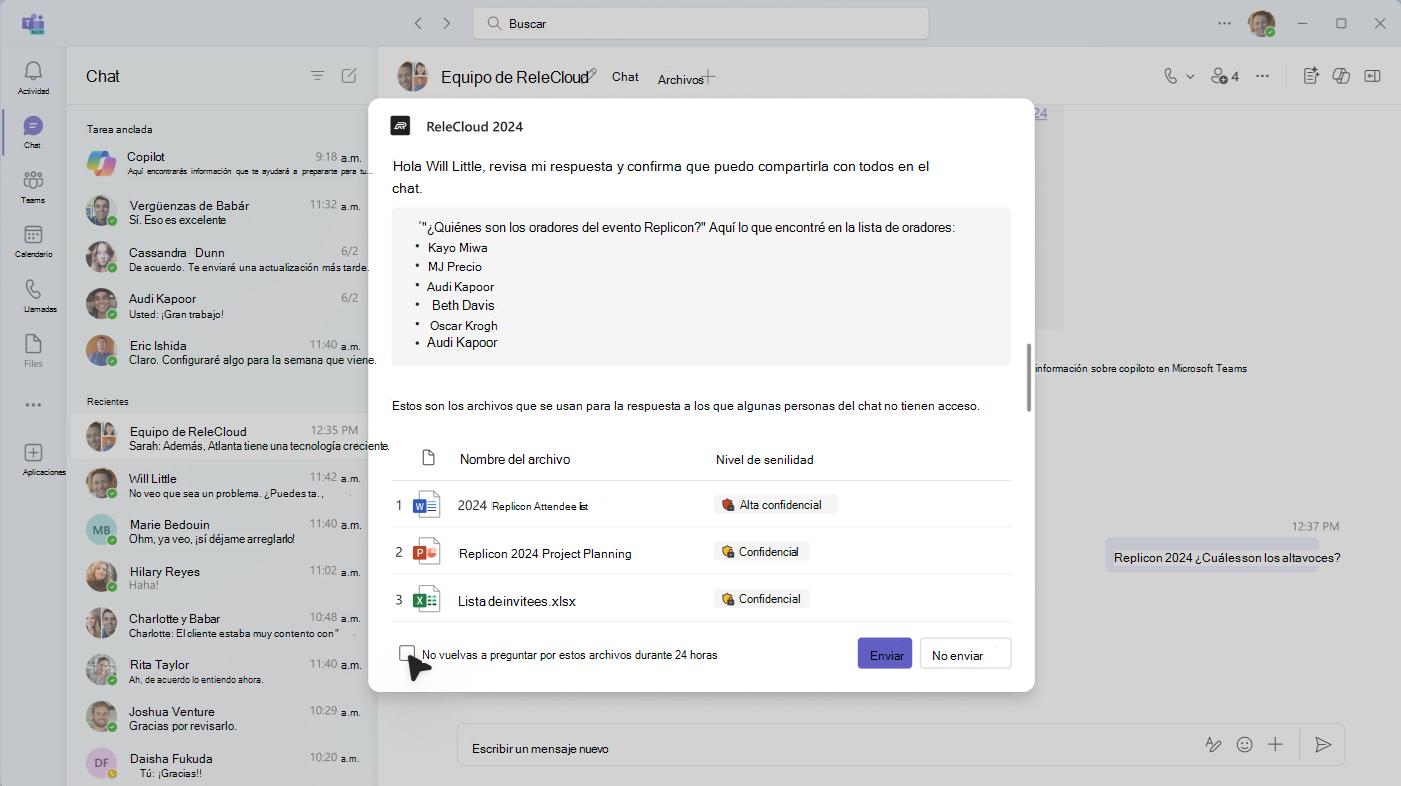Open the Marie Bedouin chat
1401x786 pixels.
(x=222, y=531)
